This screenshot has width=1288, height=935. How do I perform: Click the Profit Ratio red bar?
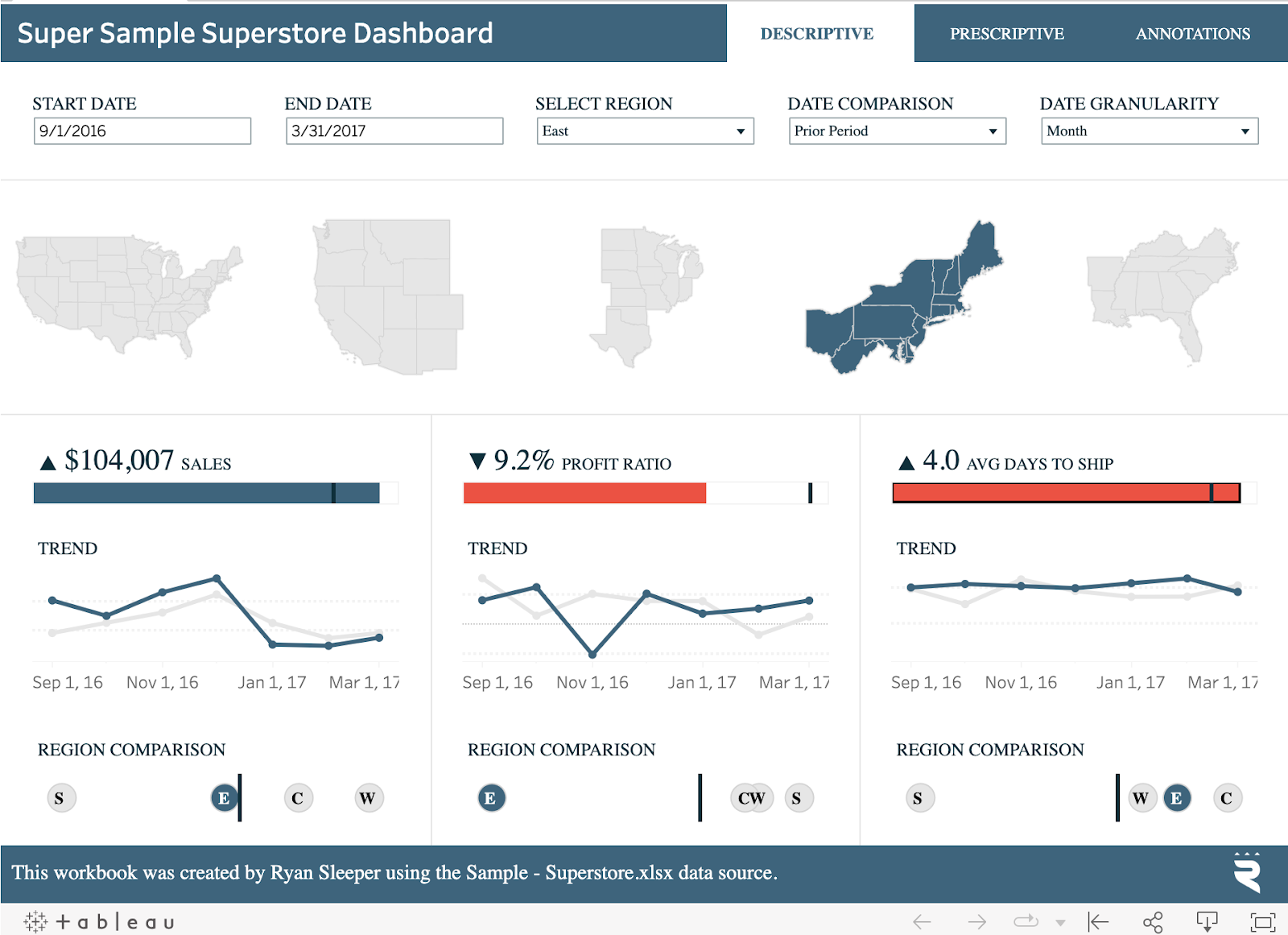coord(584,493)
